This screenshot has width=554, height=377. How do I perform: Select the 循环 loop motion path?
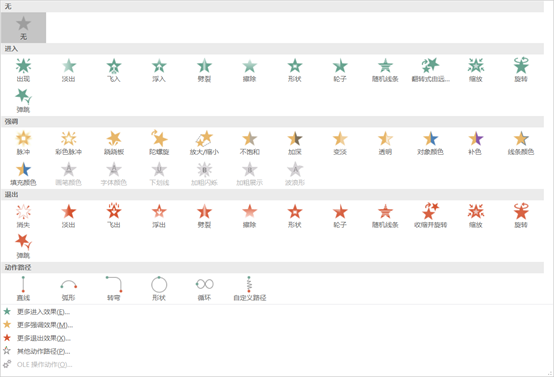tap(204, 289)
